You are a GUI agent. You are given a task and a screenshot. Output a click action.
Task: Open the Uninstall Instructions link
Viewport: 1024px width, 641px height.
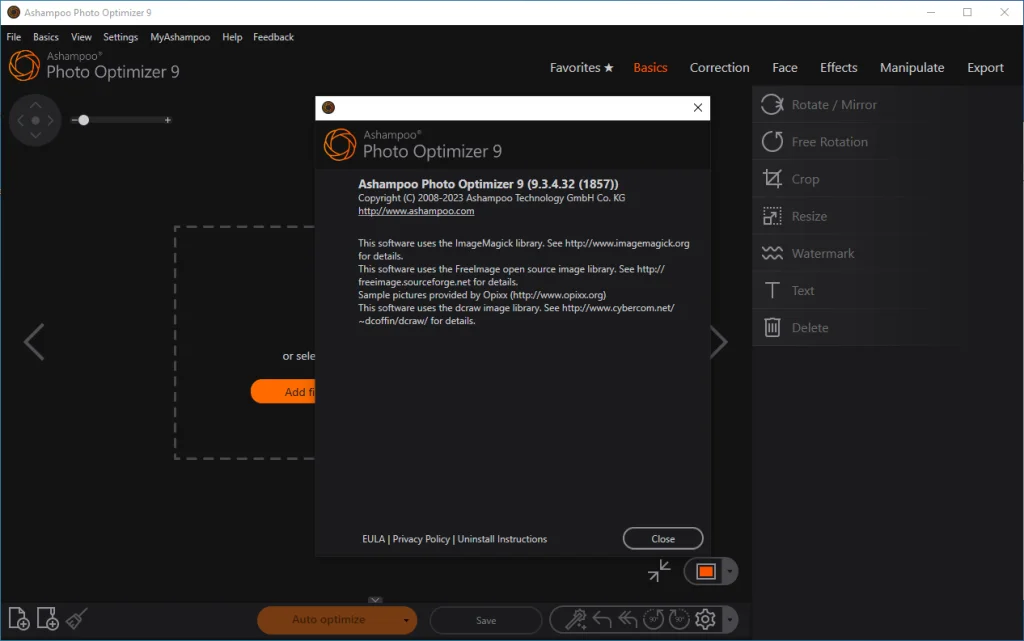pyautogui.click(x=502, y=539)
